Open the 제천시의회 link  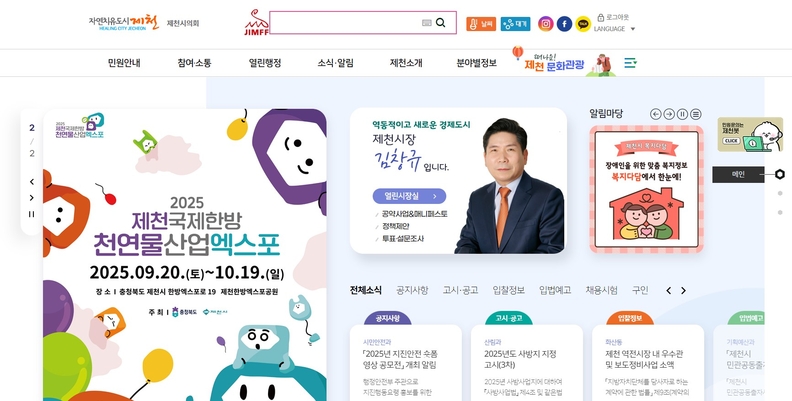coord(183,23)
